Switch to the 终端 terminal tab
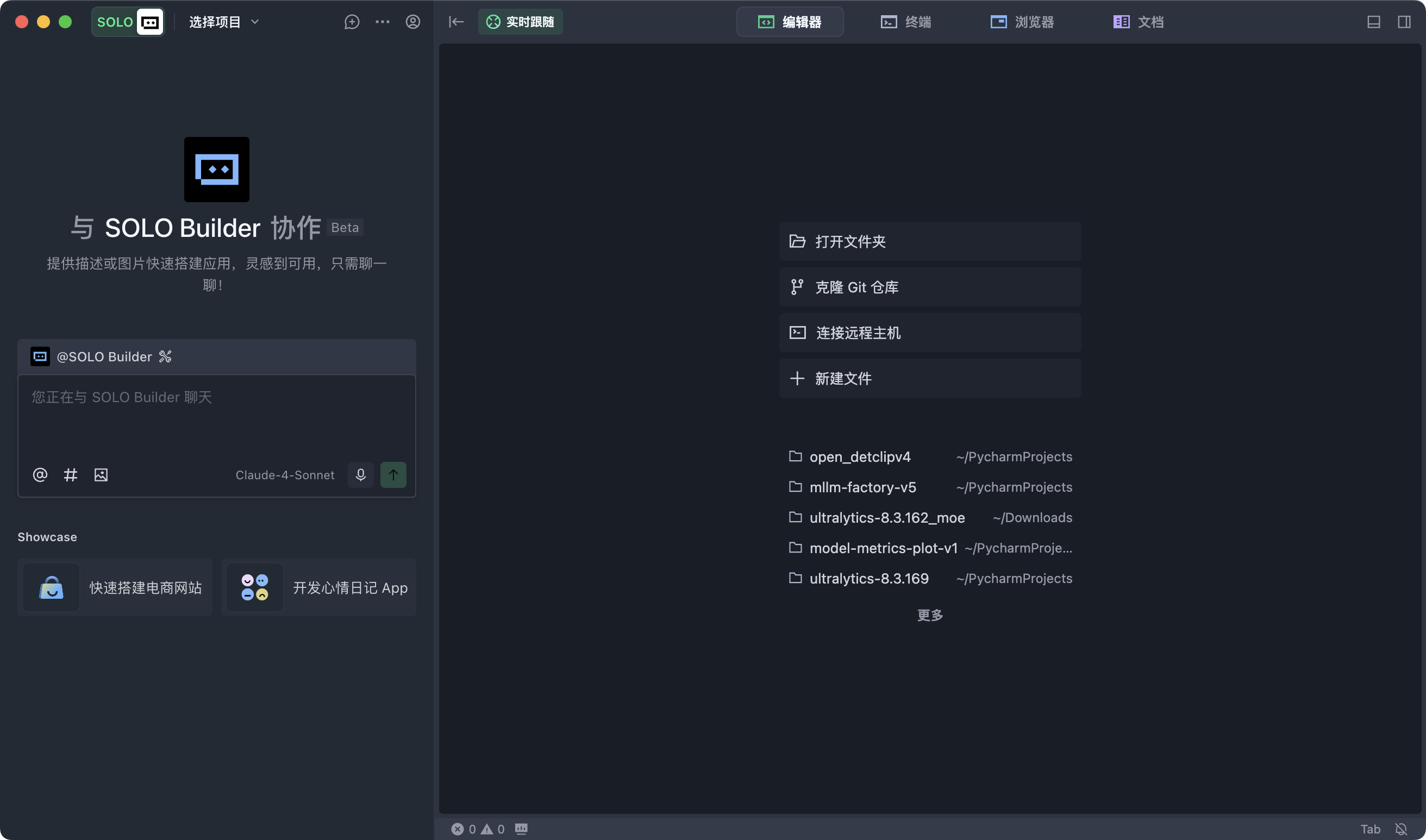1426x840 pixels. coord(905,22)
